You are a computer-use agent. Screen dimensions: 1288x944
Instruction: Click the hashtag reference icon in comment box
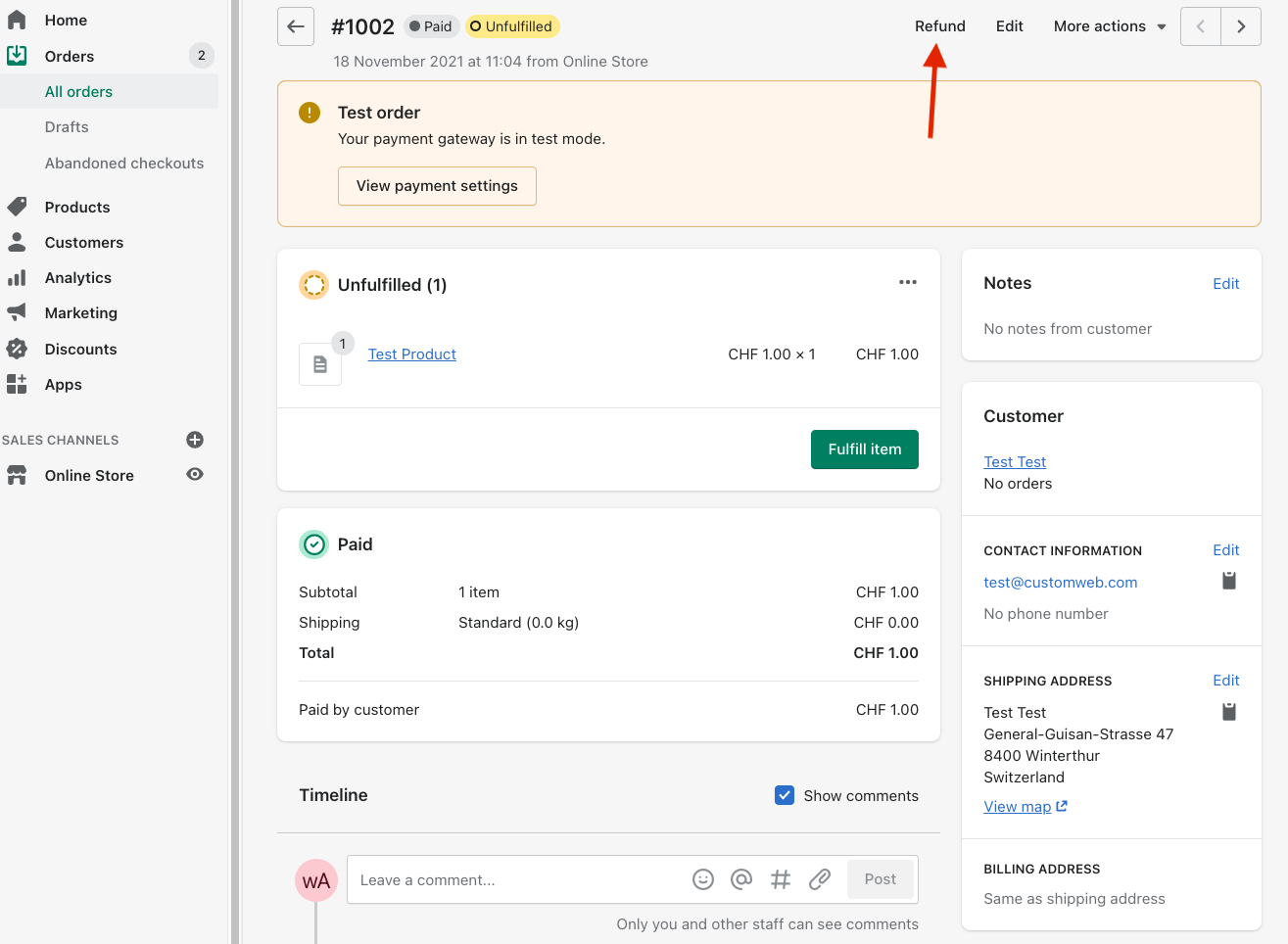pos(781,879)
